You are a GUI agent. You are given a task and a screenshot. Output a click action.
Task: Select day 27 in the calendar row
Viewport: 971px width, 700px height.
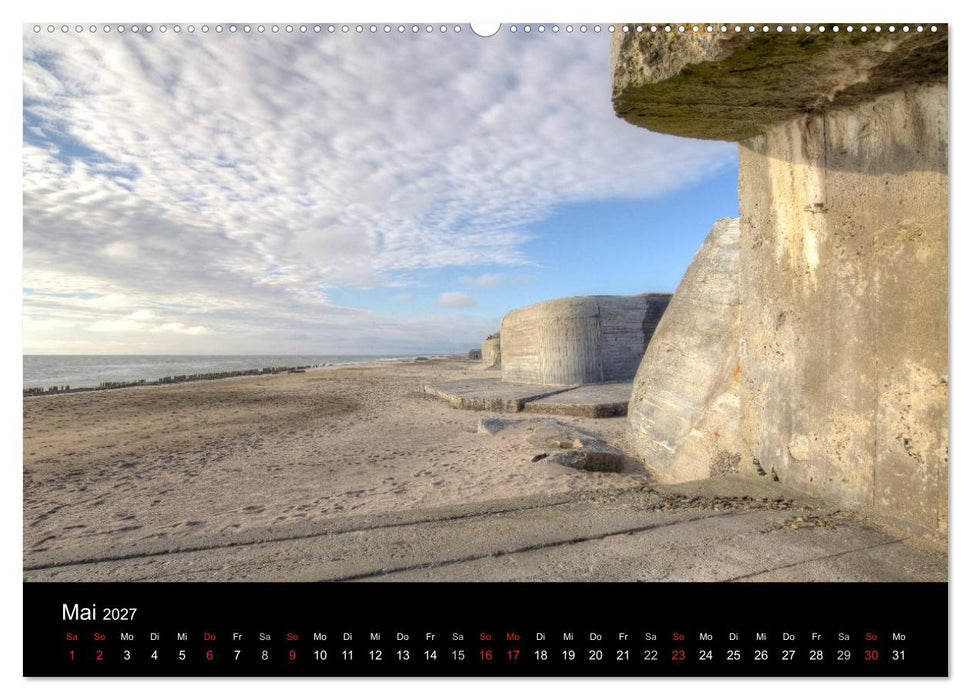tap(788, 655)
